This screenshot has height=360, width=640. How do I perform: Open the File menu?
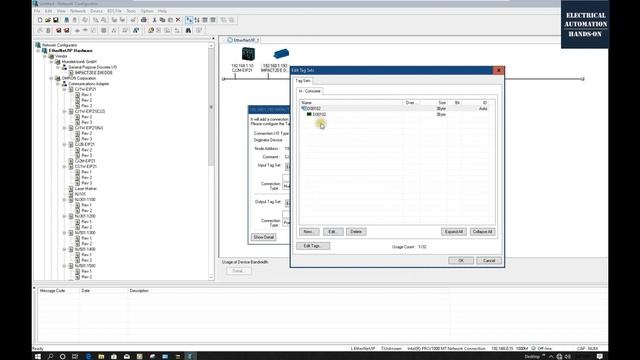tap(37, 11)
